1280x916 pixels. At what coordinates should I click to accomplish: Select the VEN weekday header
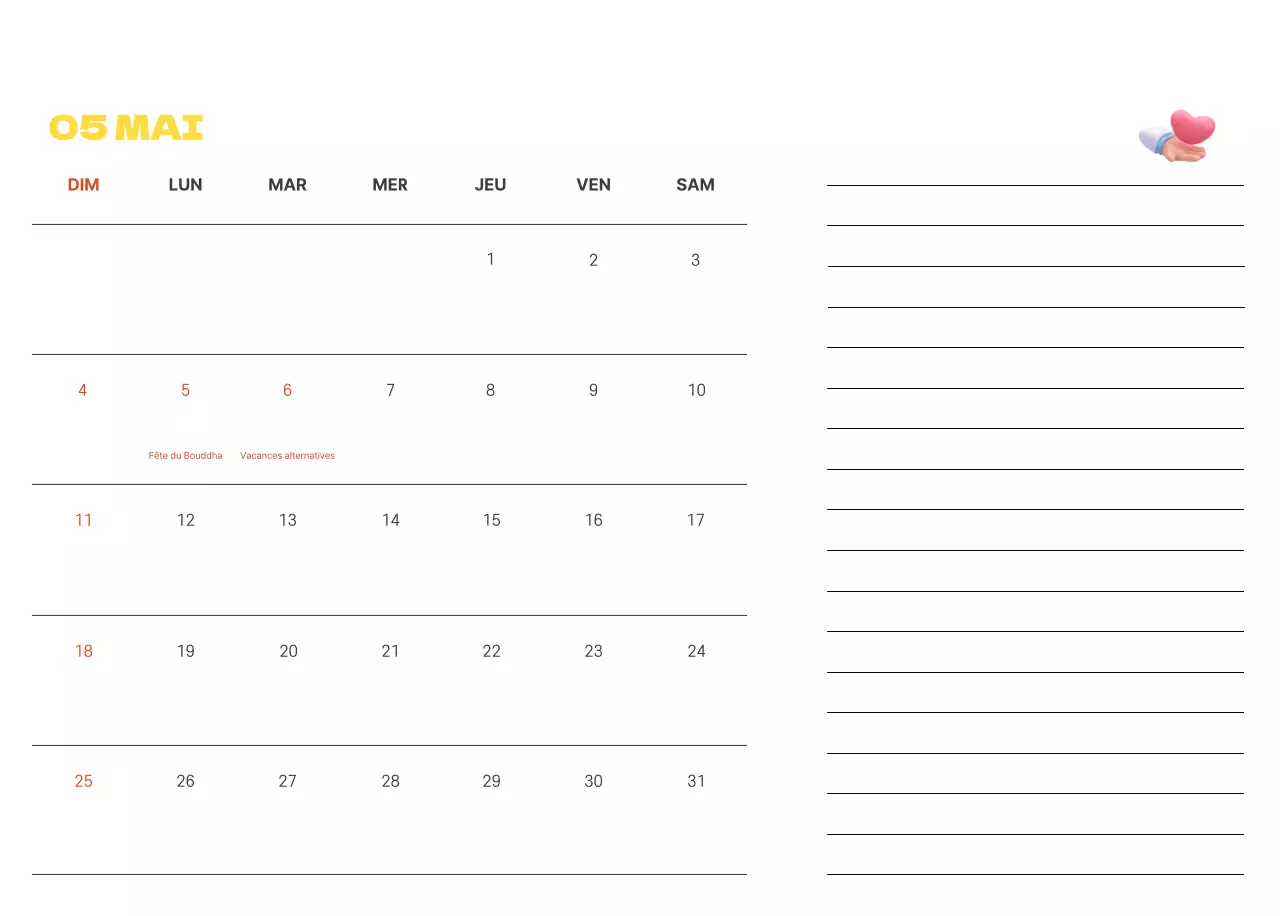(593, 185)
